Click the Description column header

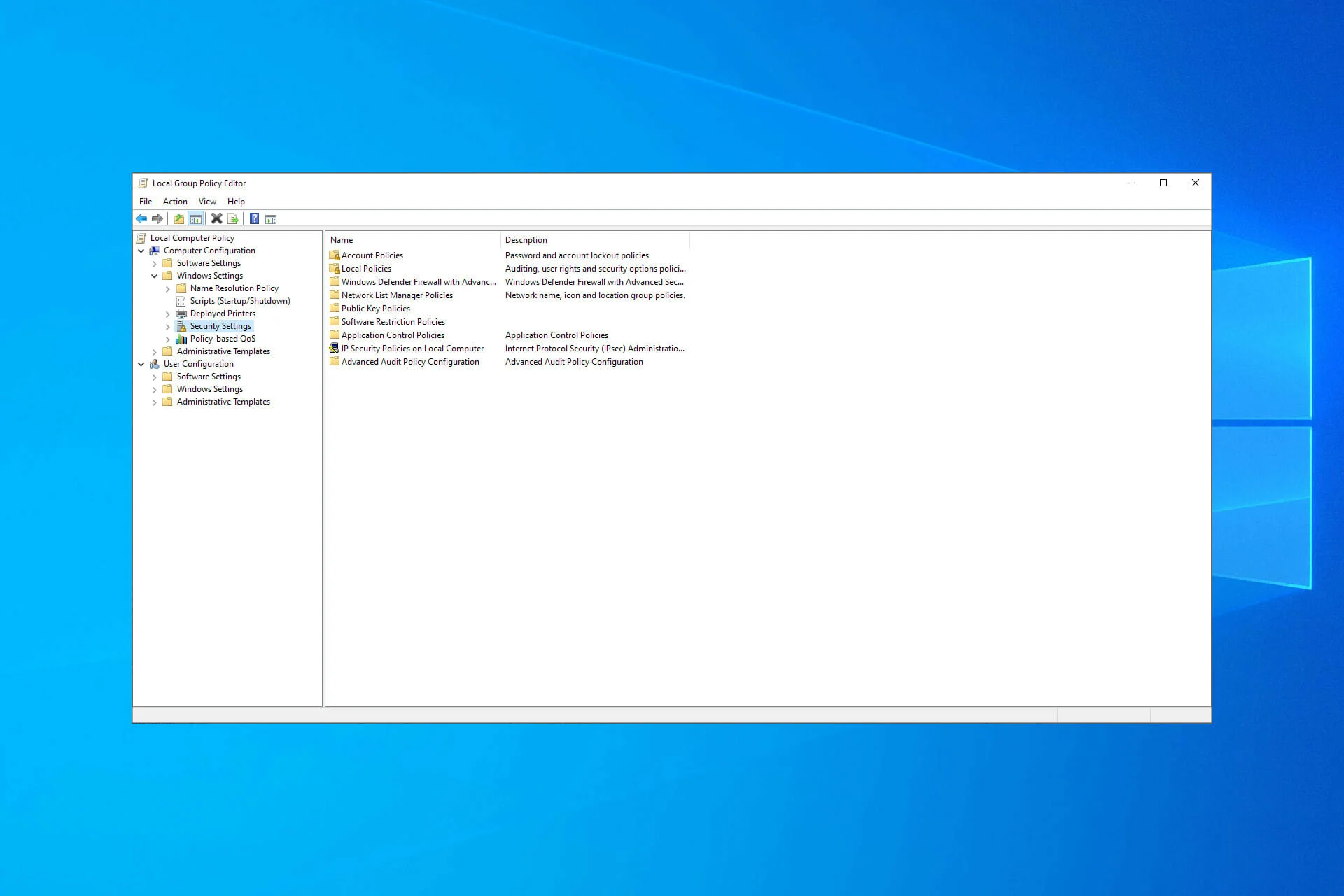click(595, 240)
